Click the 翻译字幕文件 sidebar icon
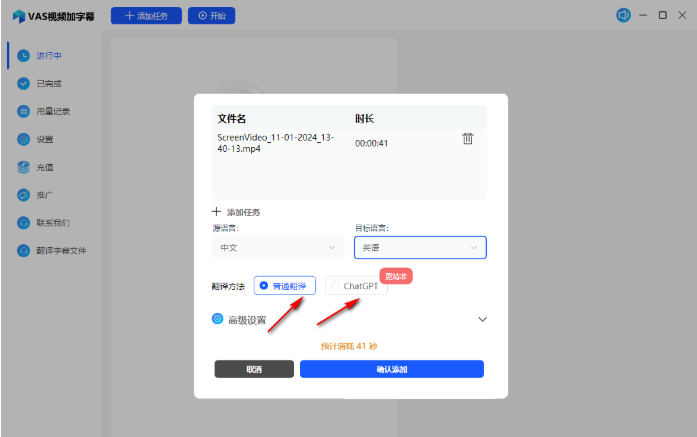This screenshot has height=437, width=697. point(24,251)
